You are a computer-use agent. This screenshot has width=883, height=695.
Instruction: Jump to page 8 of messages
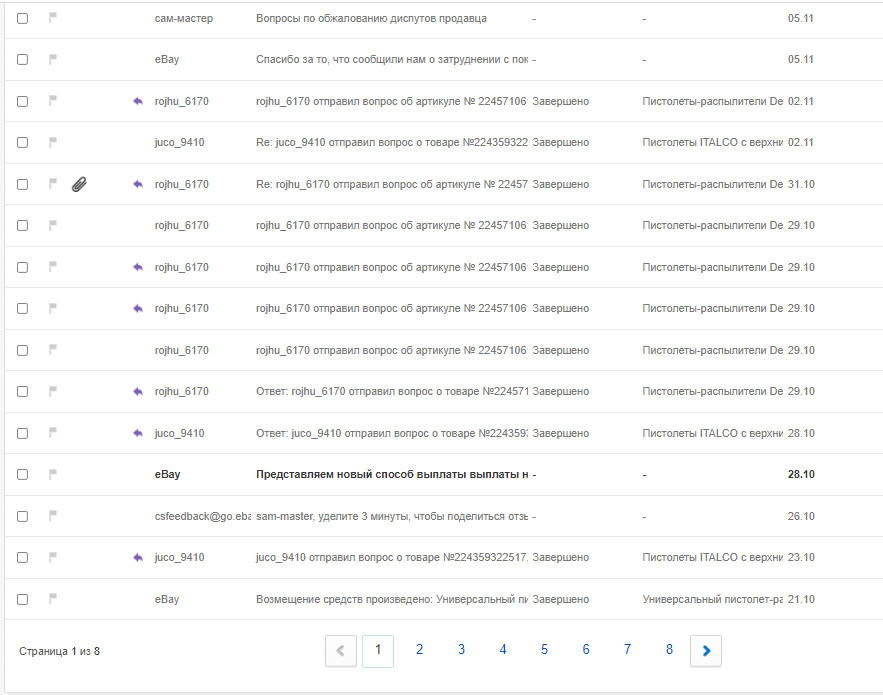669,650
